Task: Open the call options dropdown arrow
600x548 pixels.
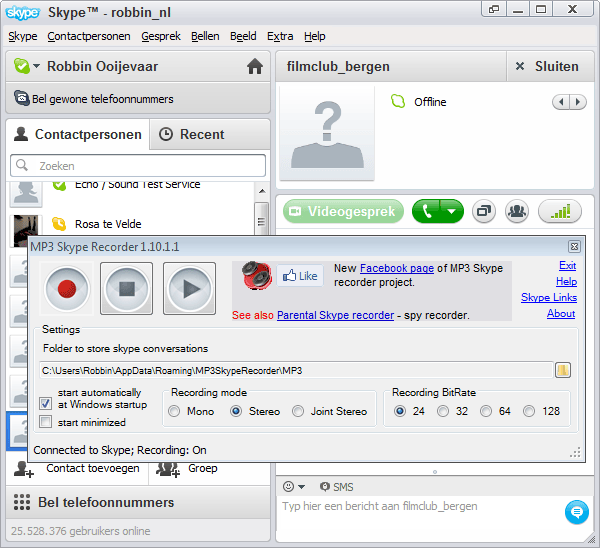Action: (x=452, y=211)
